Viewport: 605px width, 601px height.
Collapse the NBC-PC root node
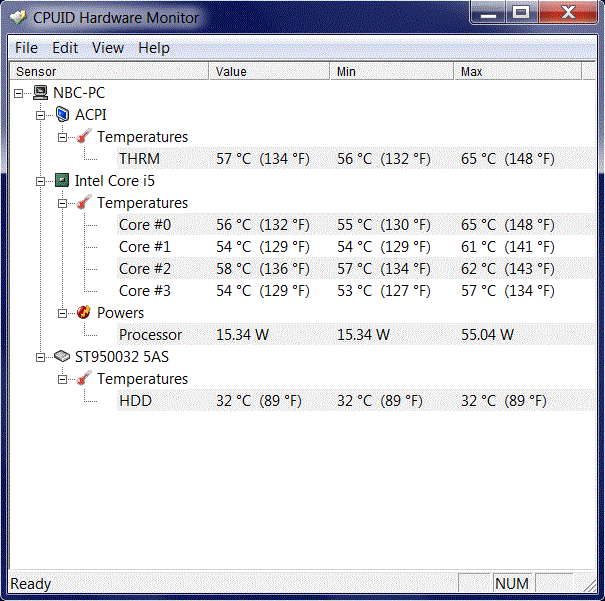coord(18,93)
